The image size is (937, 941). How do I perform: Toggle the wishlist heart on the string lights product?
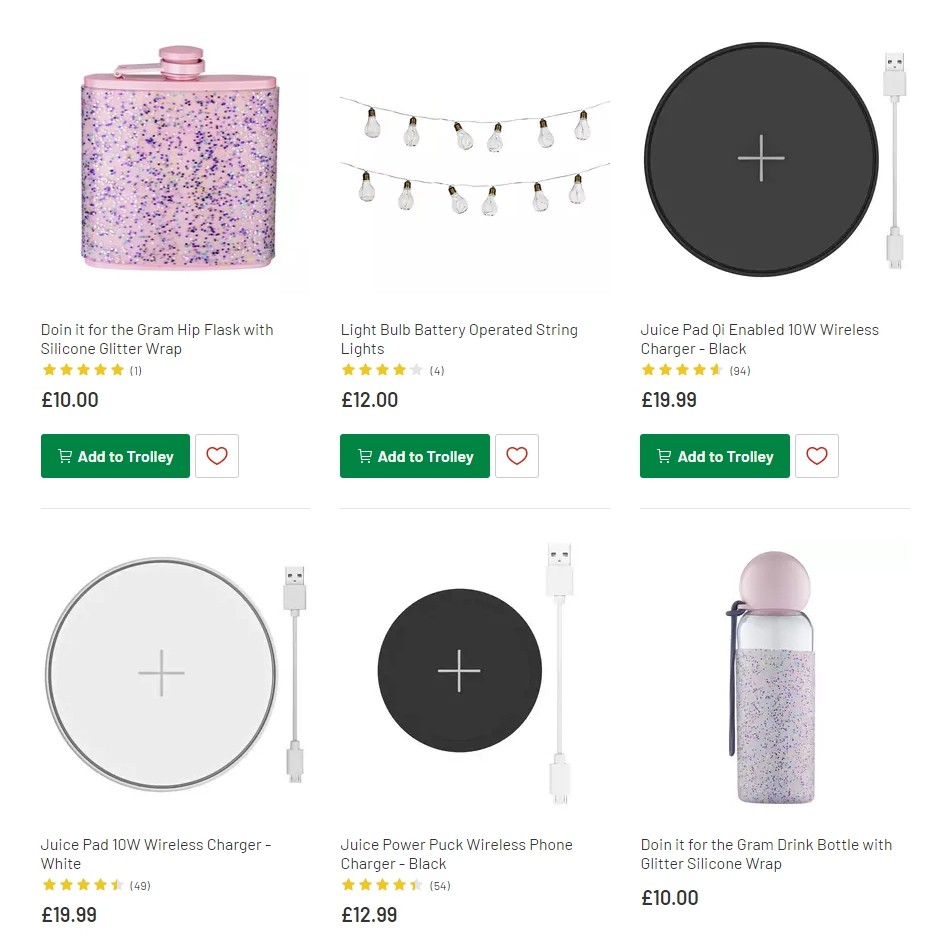click(x=517, y=456)
